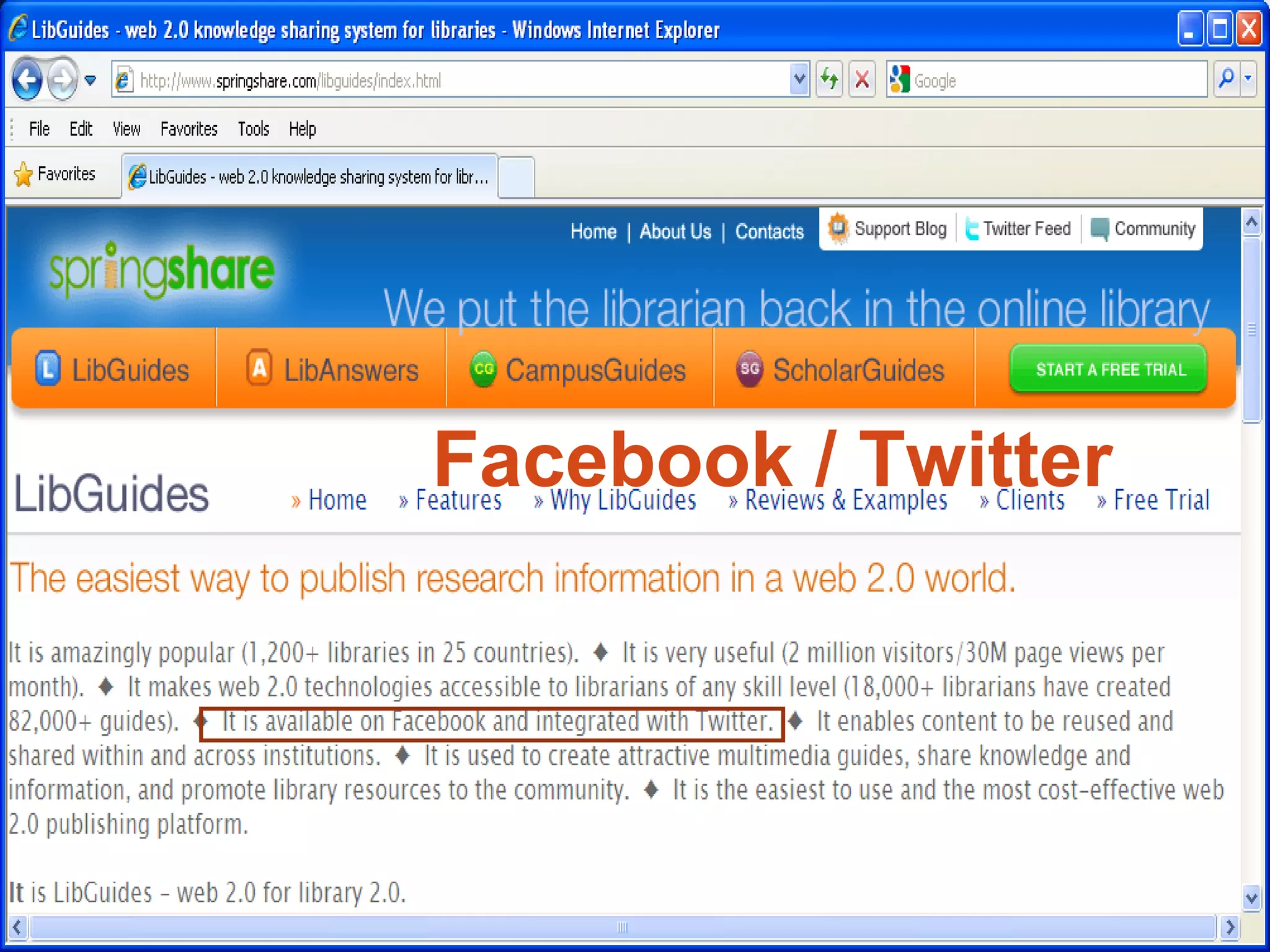This screenshot has height=952, width=1270.
Task: Open the About Us link
Action: pos(675,232)
